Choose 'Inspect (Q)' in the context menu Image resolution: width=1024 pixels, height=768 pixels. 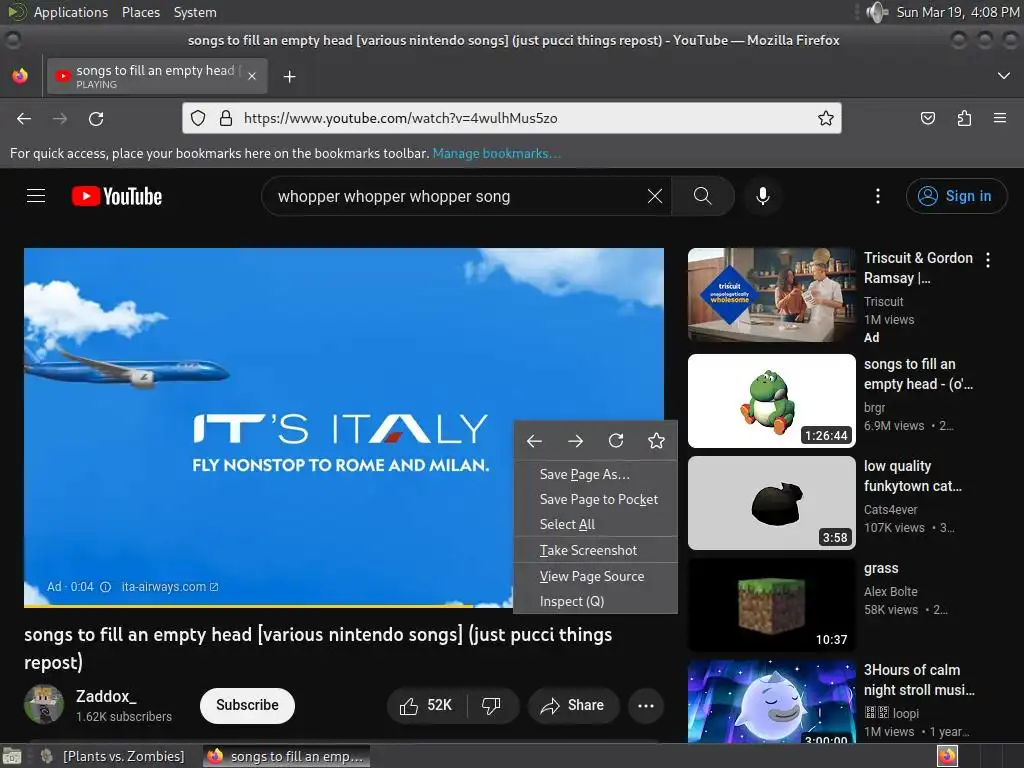(596, 601)
